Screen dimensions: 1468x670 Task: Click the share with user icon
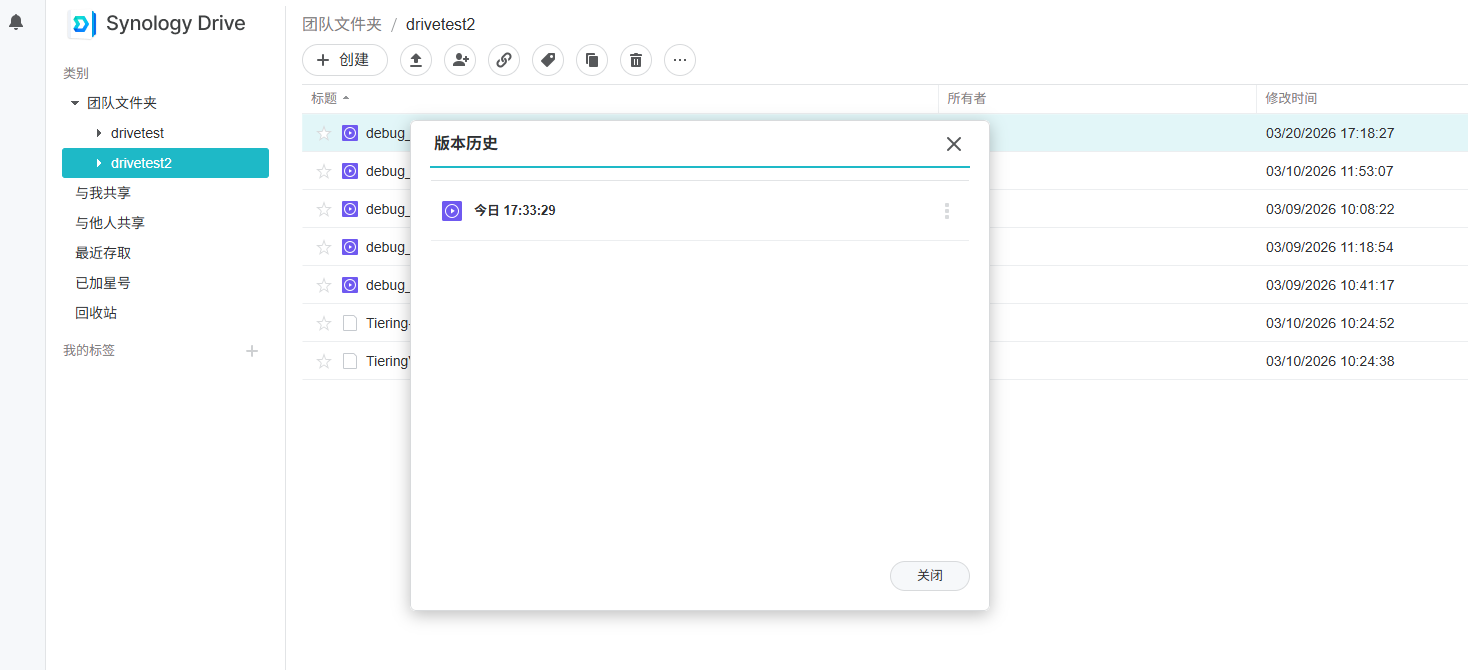tap(460, 60)
